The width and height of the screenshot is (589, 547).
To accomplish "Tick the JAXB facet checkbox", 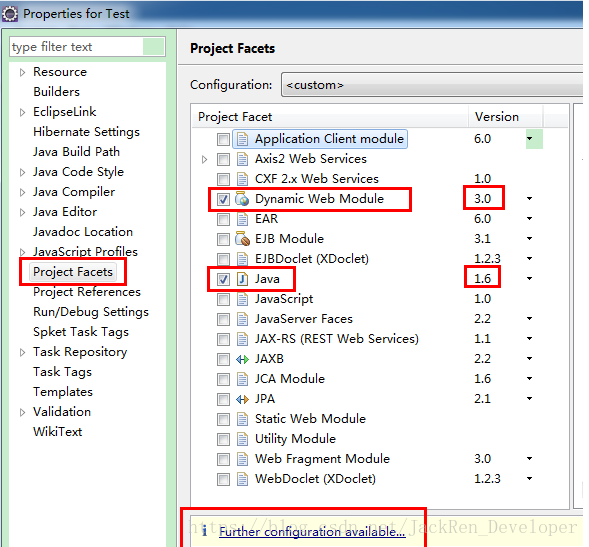I will [x=223, y=359].
